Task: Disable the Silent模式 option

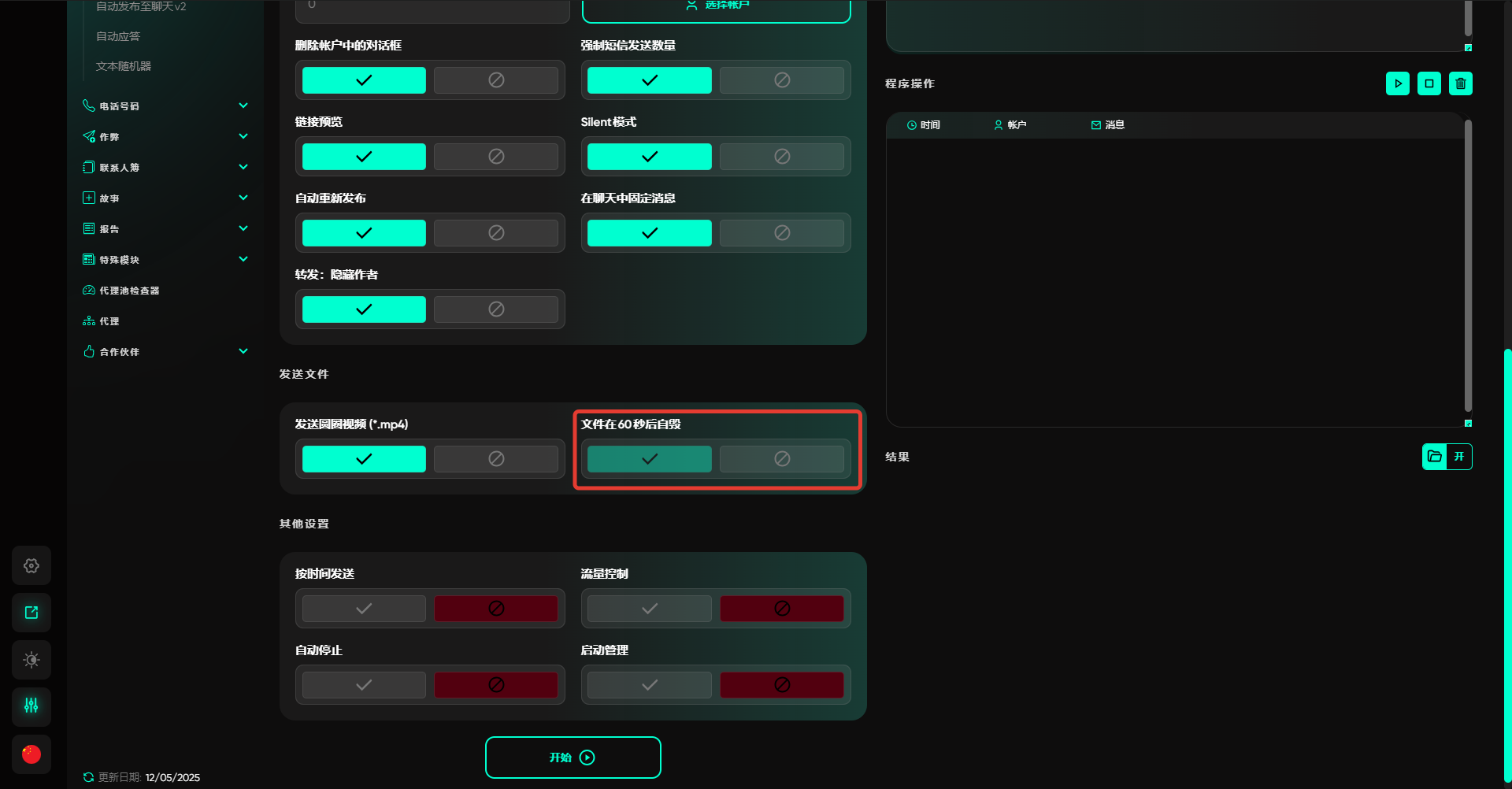Action: [x=781, y=157]
